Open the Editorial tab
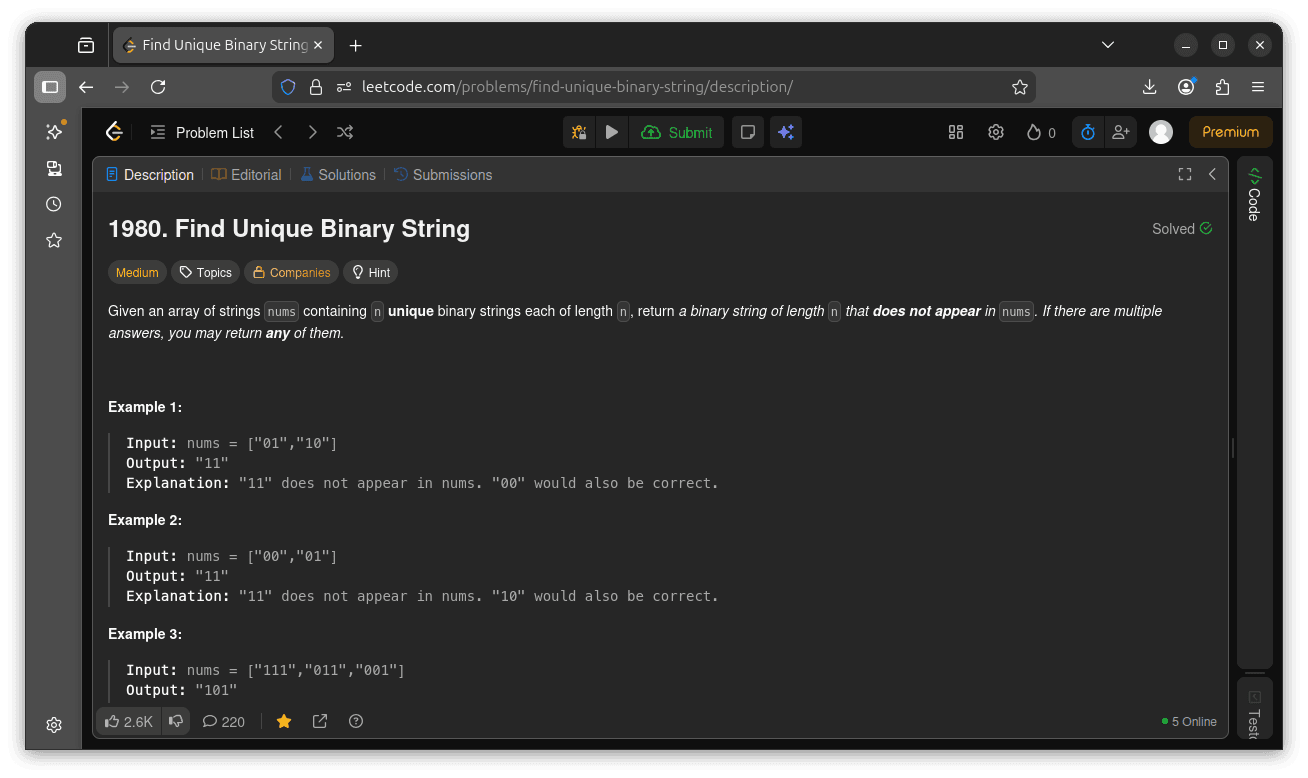Viewport: 1308px width, 778px height. pyautogui.click(x=246, y=174)
